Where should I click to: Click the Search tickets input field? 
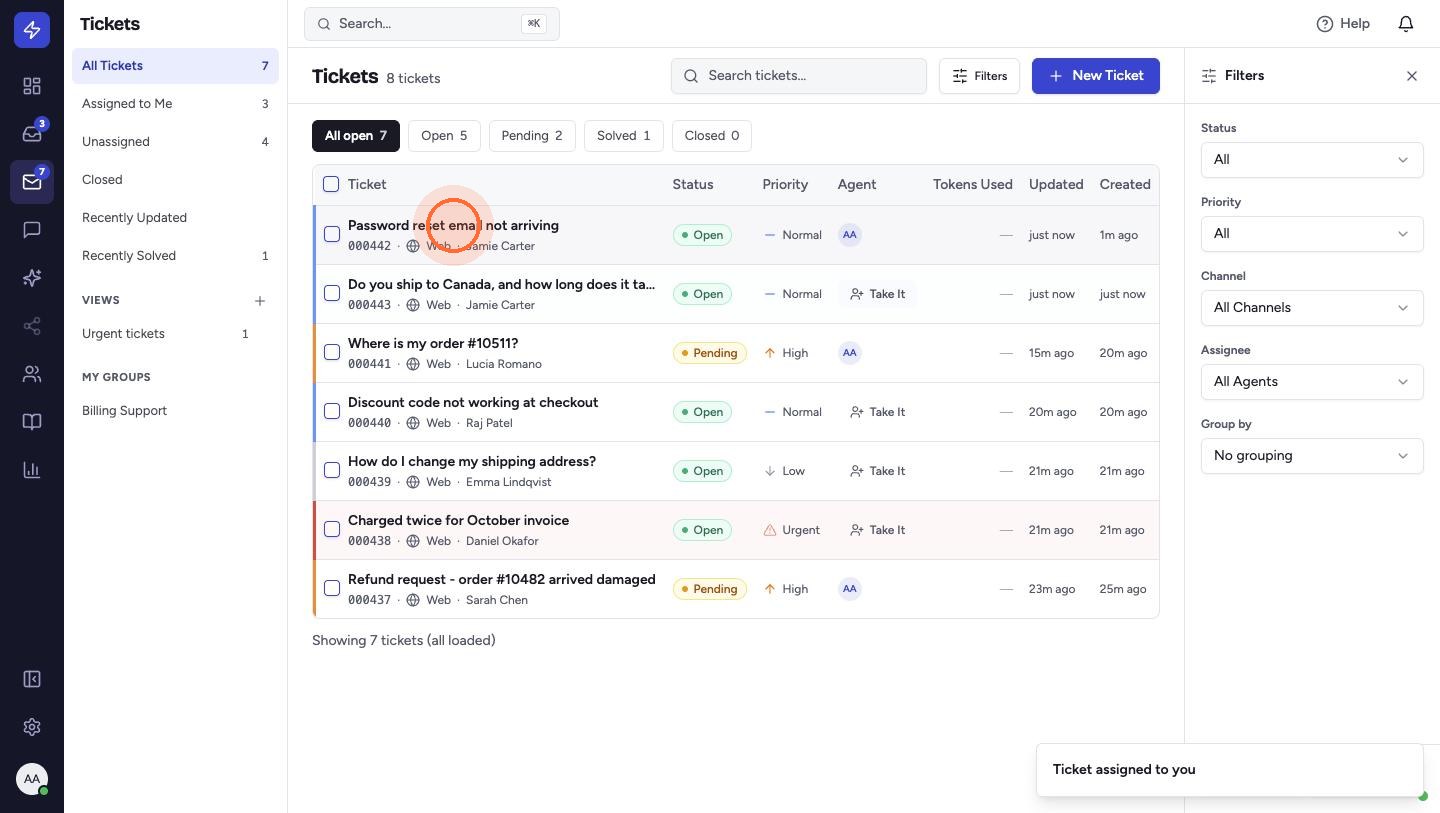pos(799,76)
